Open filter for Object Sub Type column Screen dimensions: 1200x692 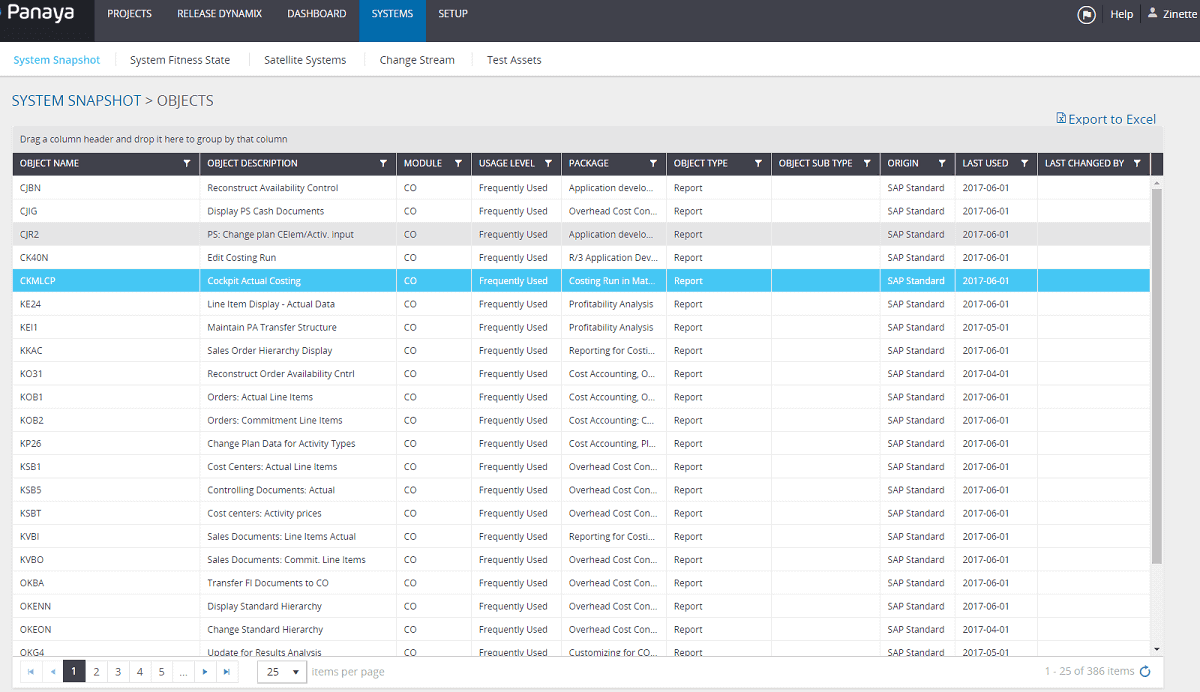(x=867, y=163)
